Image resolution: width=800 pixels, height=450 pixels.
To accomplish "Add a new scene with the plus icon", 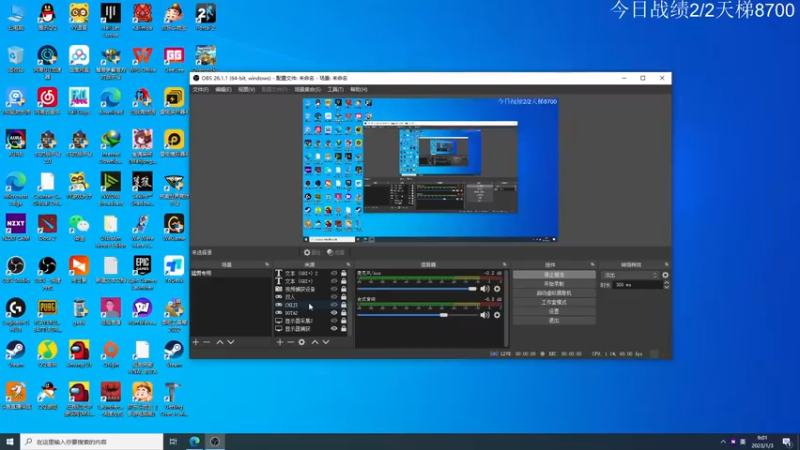I will point(196,342).
